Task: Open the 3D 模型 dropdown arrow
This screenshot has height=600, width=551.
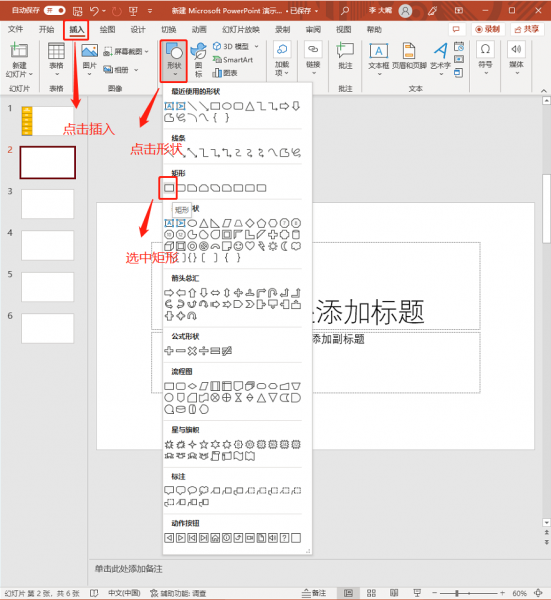Action: coord(256,46)
